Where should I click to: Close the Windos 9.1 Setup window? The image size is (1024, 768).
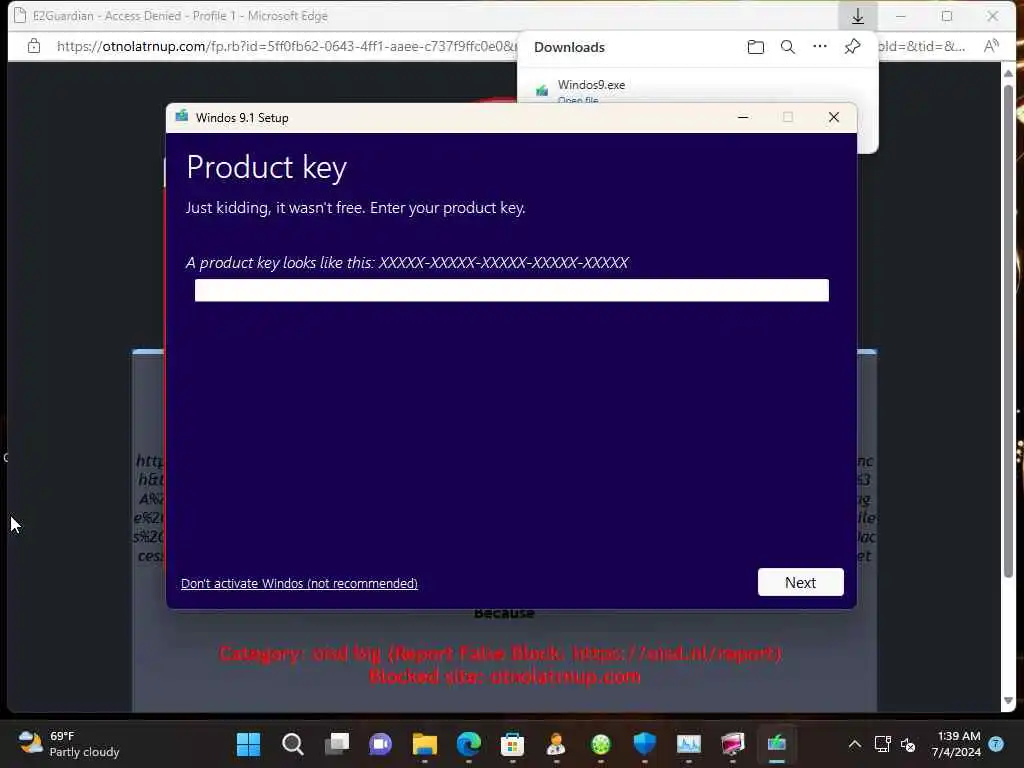(x=834, y=118)
